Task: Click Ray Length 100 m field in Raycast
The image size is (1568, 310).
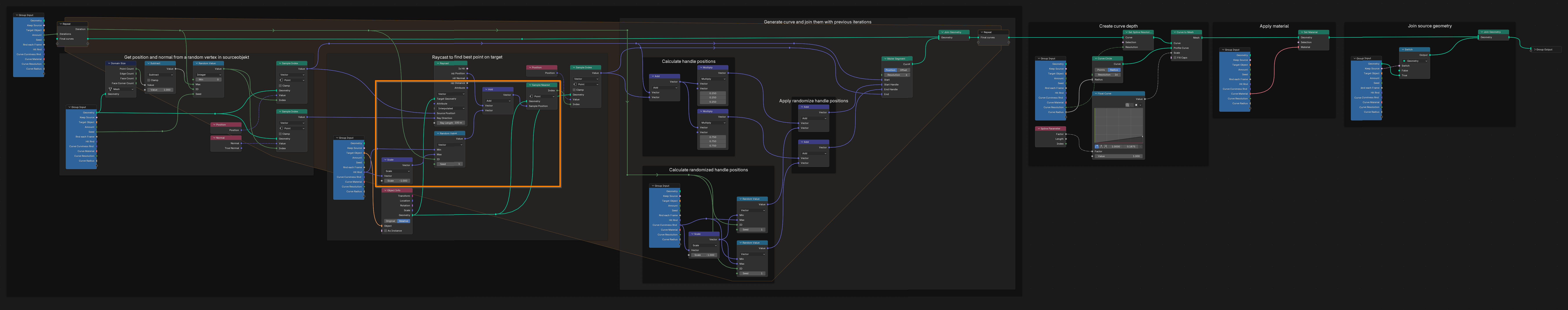Action: coord(451,123)
